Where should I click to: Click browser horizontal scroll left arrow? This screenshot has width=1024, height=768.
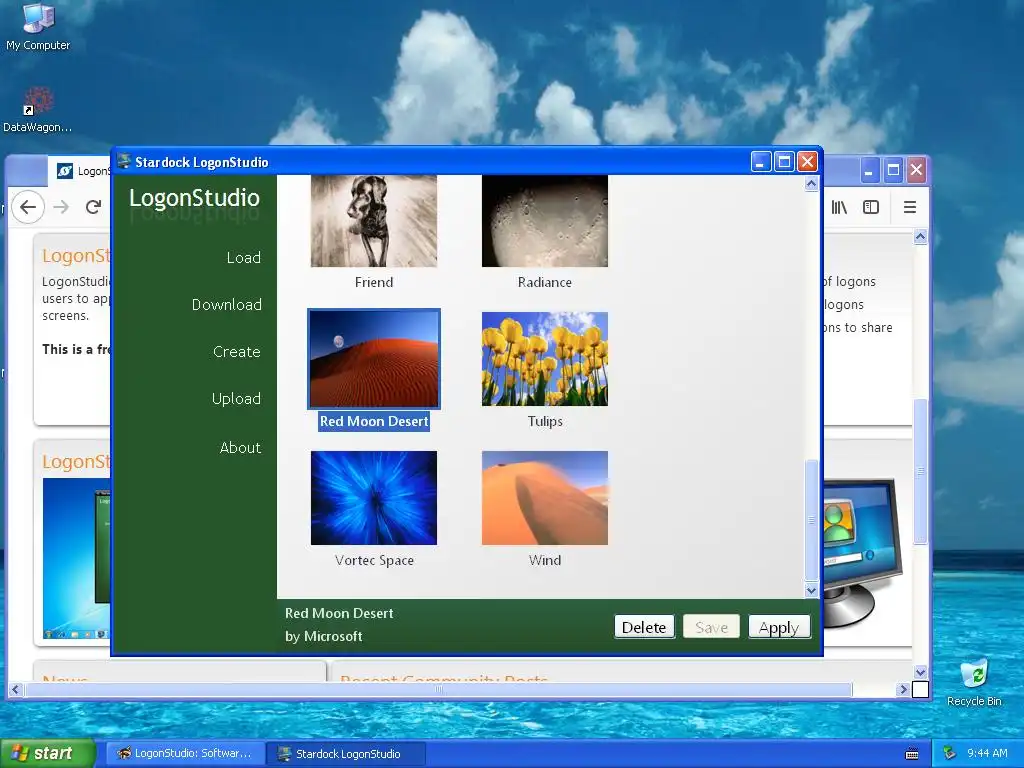(x=15, y=689)
